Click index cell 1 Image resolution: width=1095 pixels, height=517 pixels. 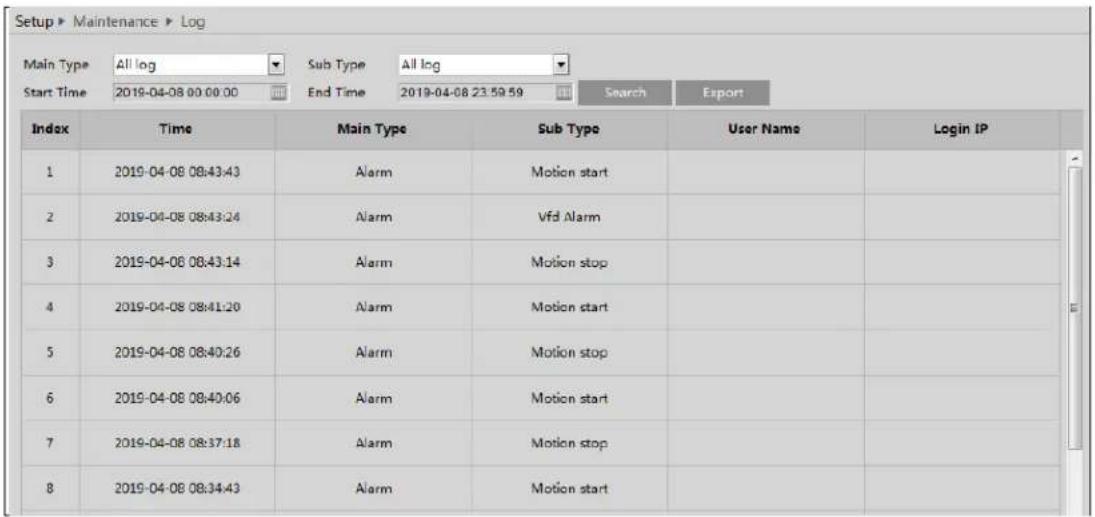(x=50, y=172)
